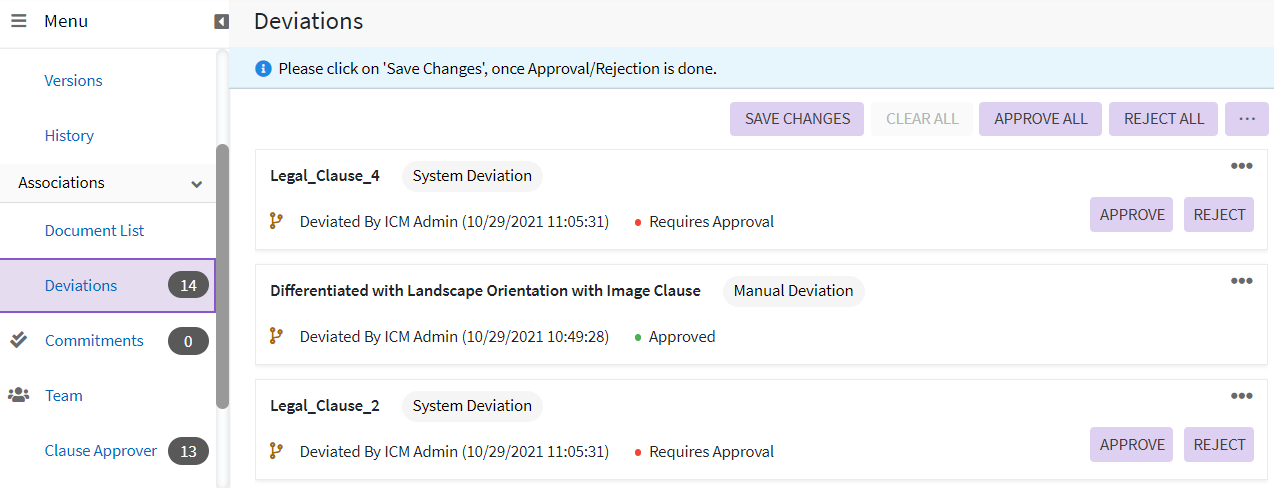Approve the Legal_Clause_4 deviation

[x=1131, y=214]
